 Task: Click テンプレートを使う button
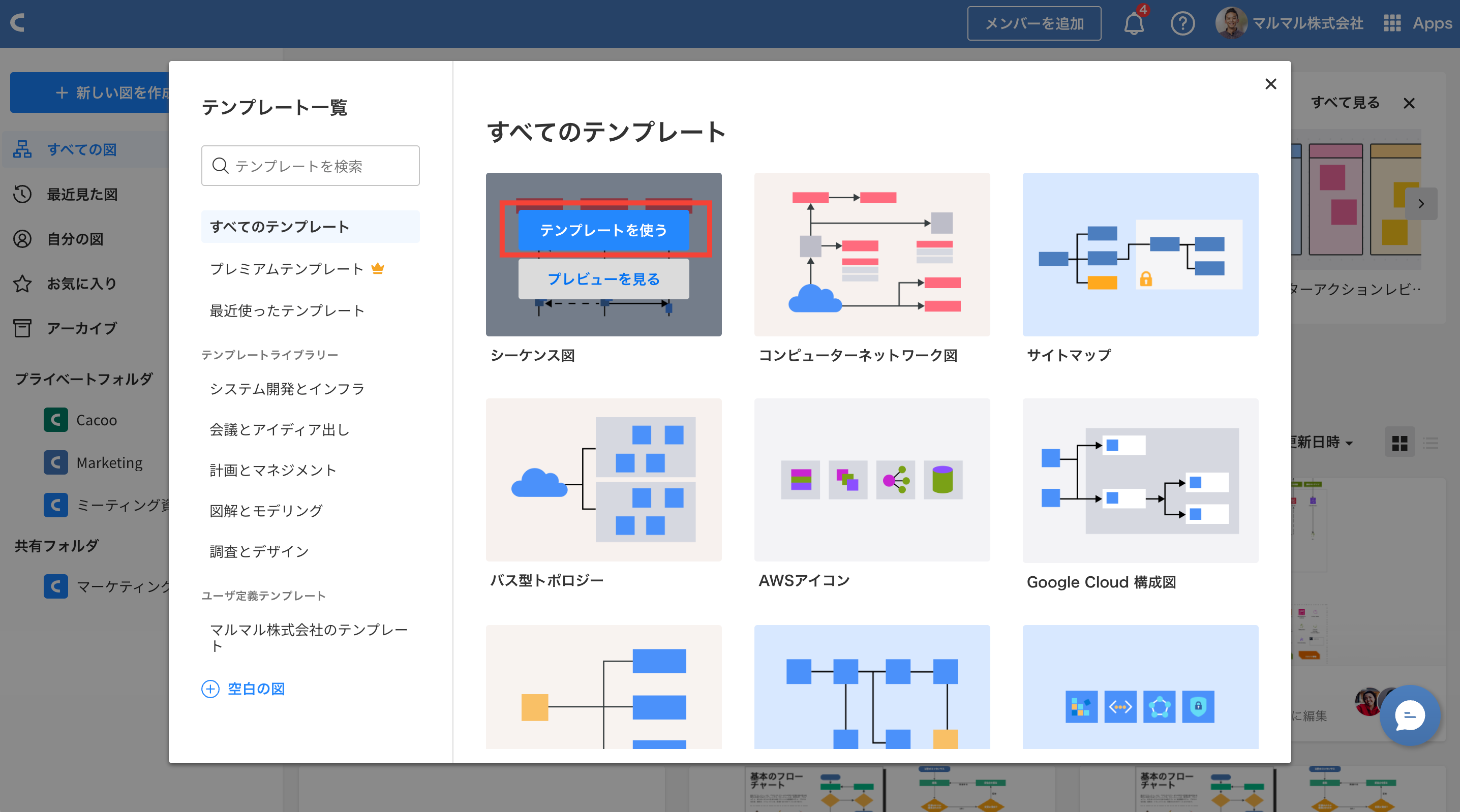(x=603, y=230)
